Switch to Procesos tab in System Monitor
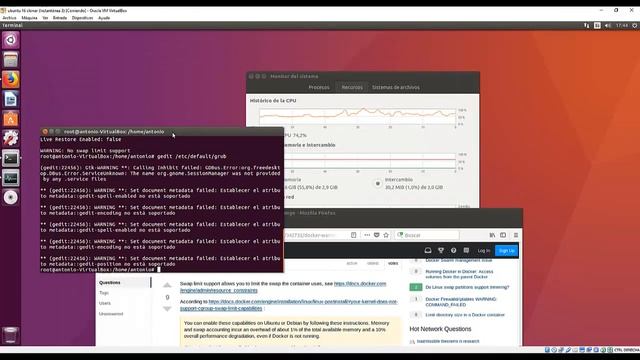This screenshot has width=640, height=360. [x=319, y=87]
